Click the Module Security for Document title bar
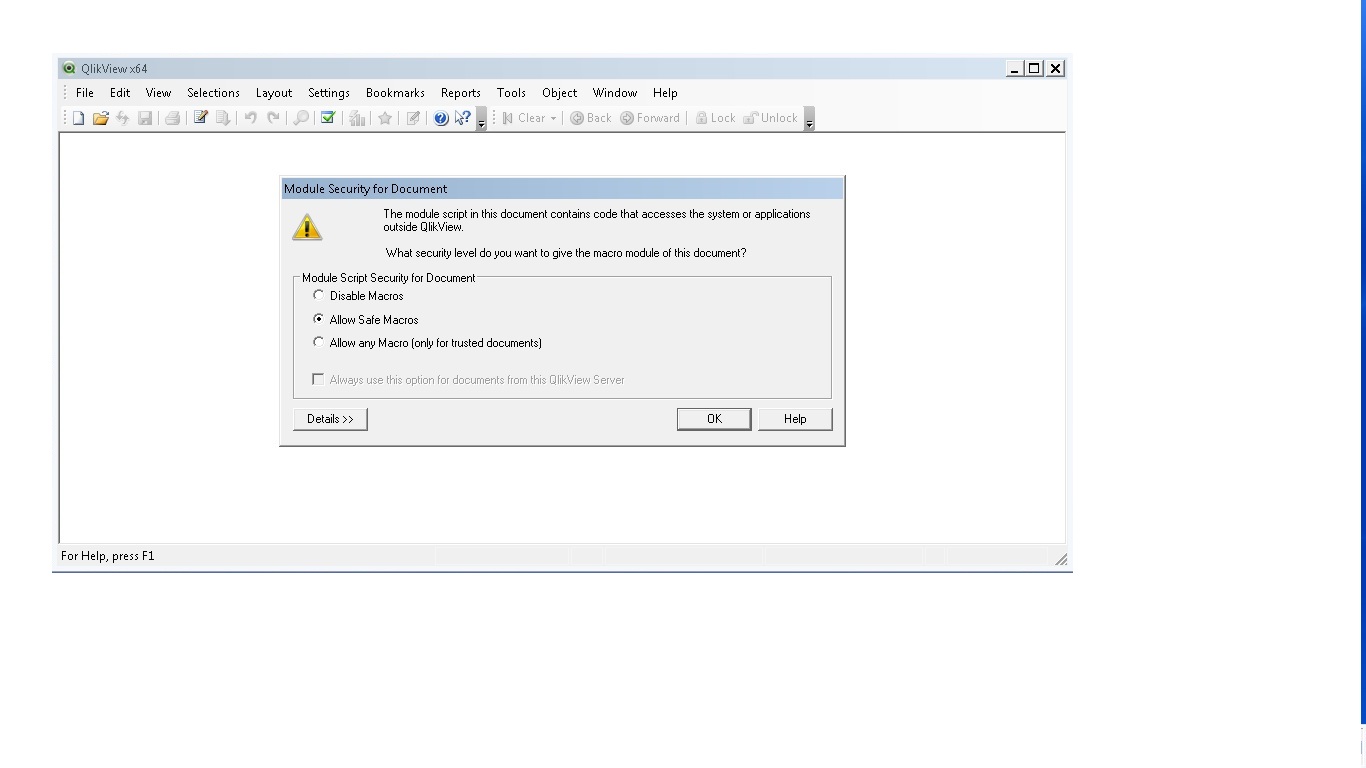 point(562,189)
